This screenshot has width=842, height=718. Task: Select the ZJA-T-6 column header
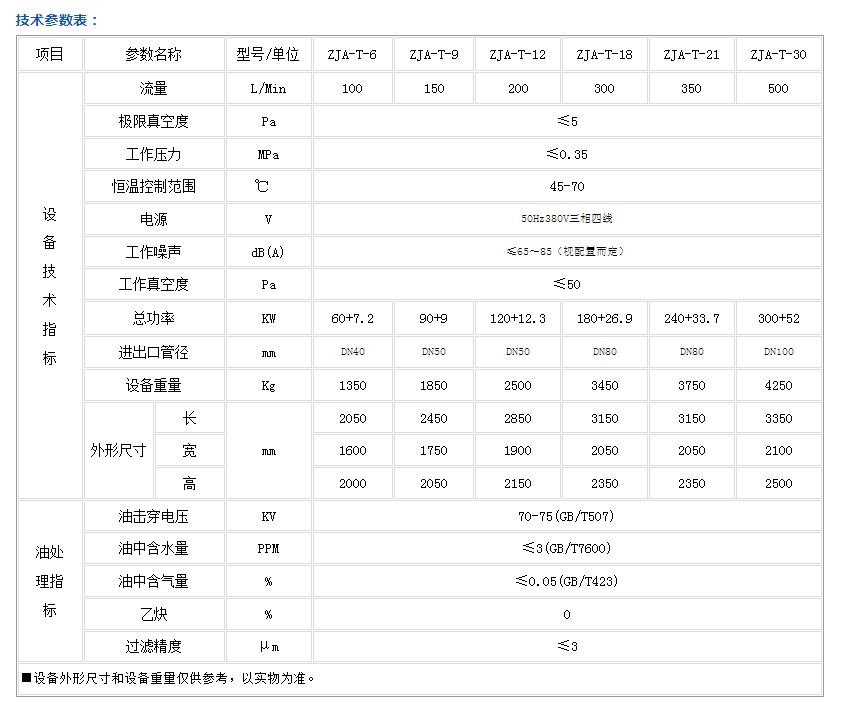pos(352,55)
